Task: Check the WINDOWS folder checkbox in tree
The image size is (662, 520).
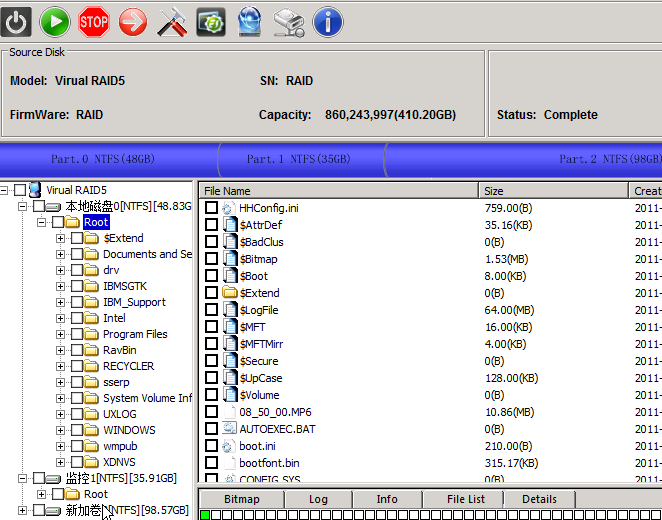Action: click(77, 430)
